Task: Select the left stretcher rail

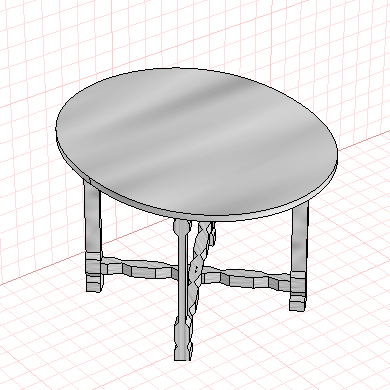Action: click(x=140, y=267)
